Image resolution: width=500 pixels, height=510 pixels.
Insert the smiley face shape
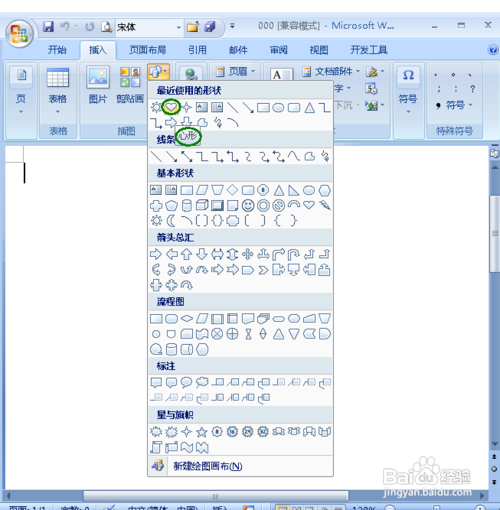tap(248, 206)
